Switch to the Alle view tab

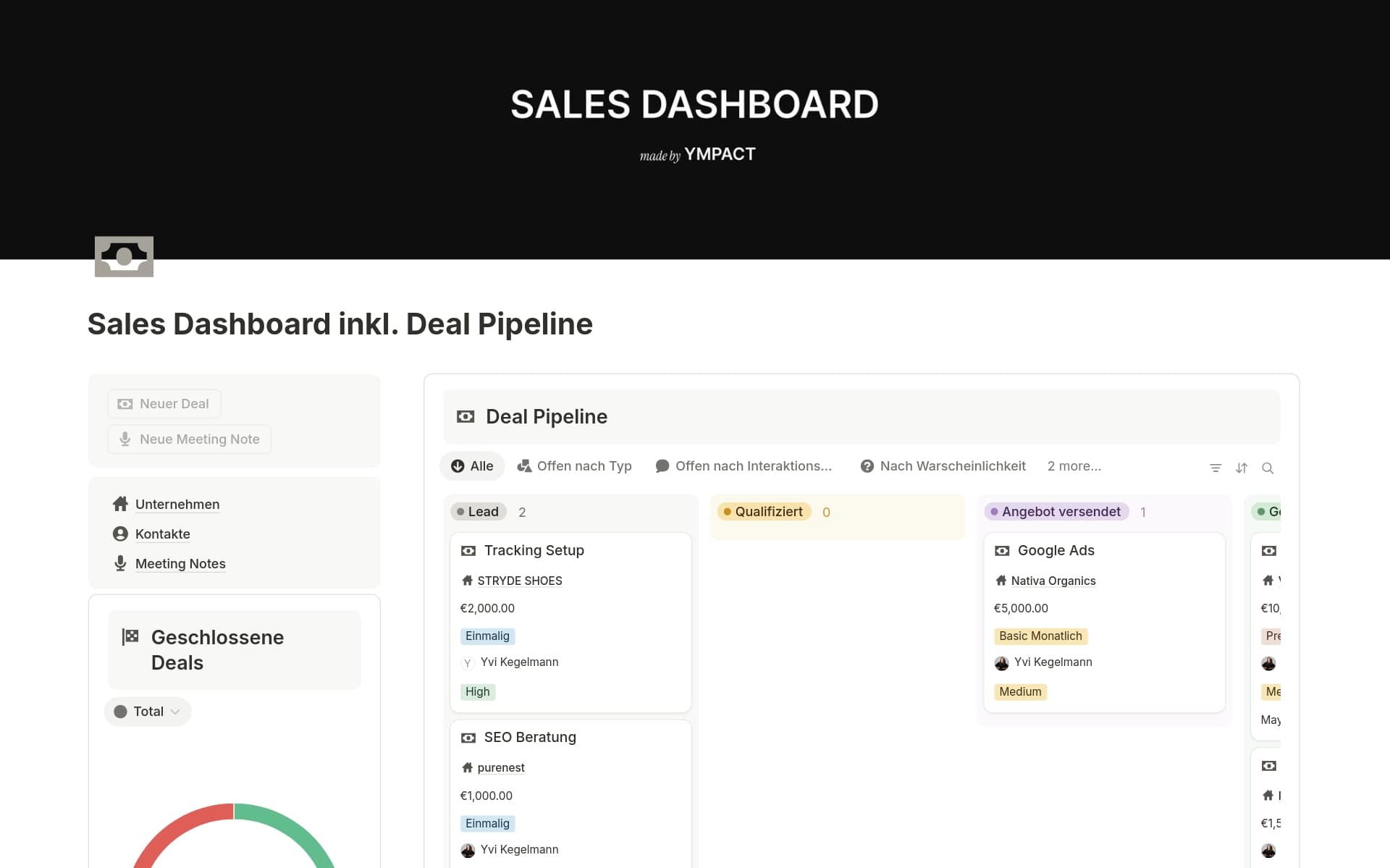472,466
